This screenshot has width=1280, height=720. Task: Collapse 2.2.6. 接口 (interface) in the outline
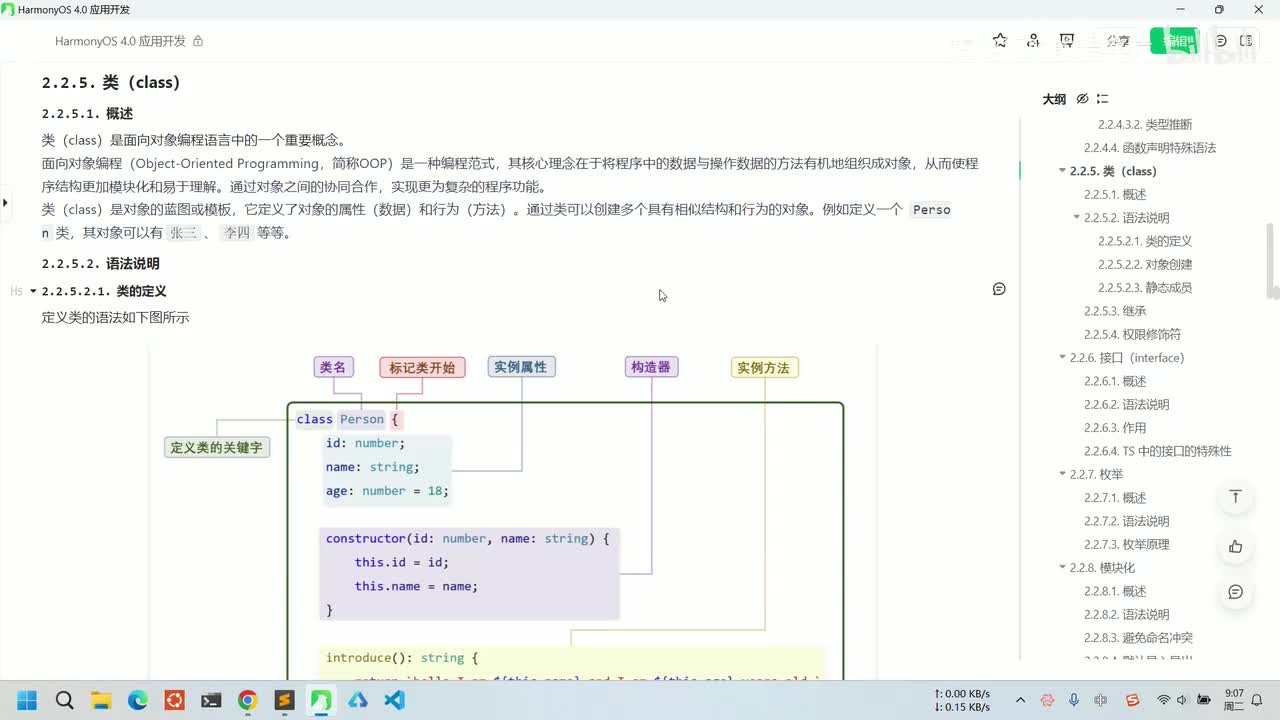point(1062,358)
